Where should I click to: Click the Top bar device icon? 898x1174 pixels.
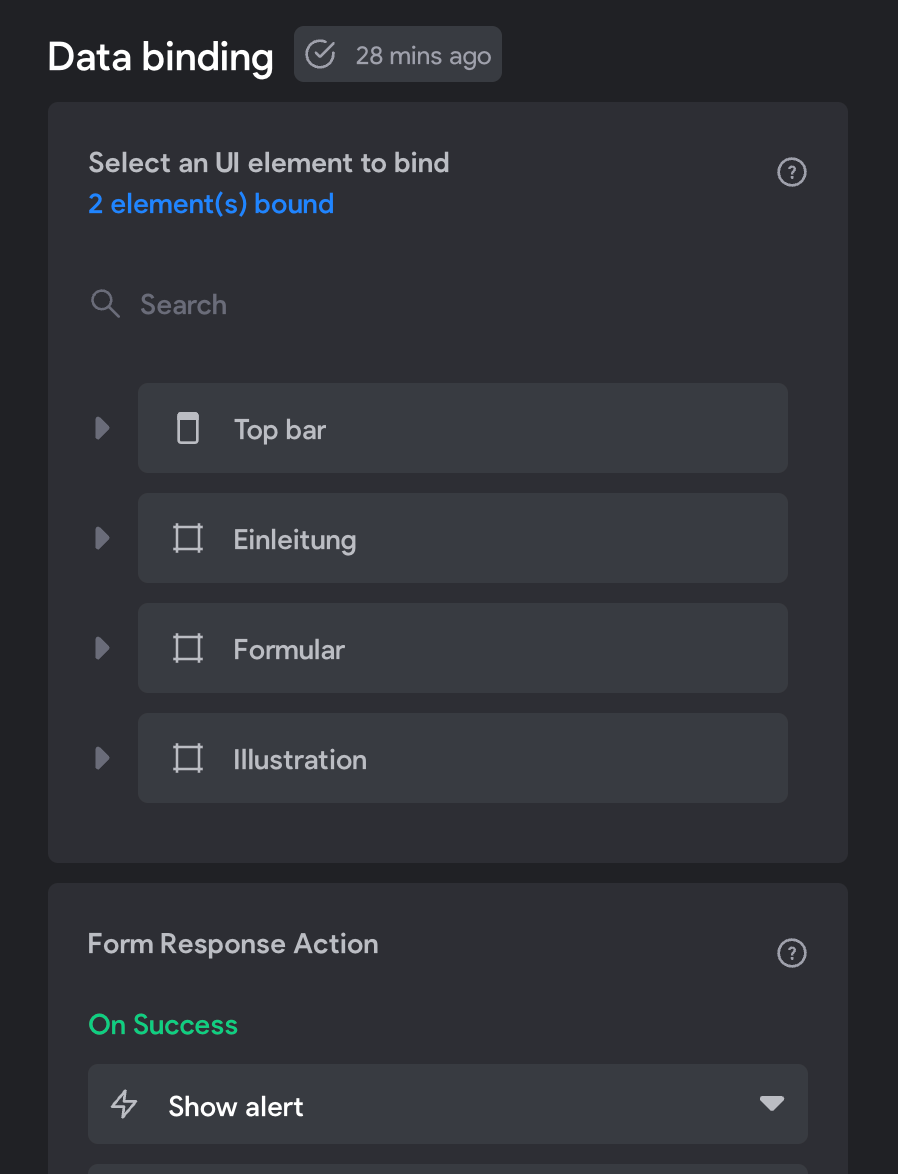pos(188,428)
